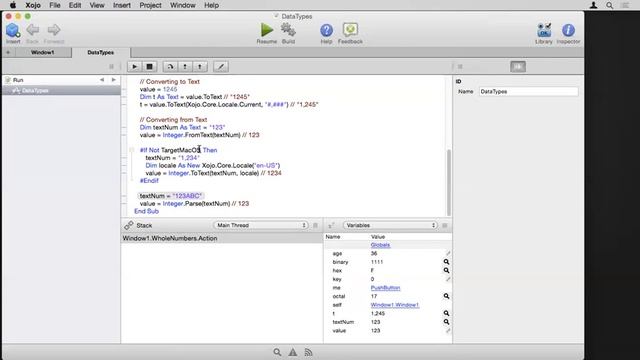640x360 pixels.
Task: Open the Globals link
Action: (380, 245)
